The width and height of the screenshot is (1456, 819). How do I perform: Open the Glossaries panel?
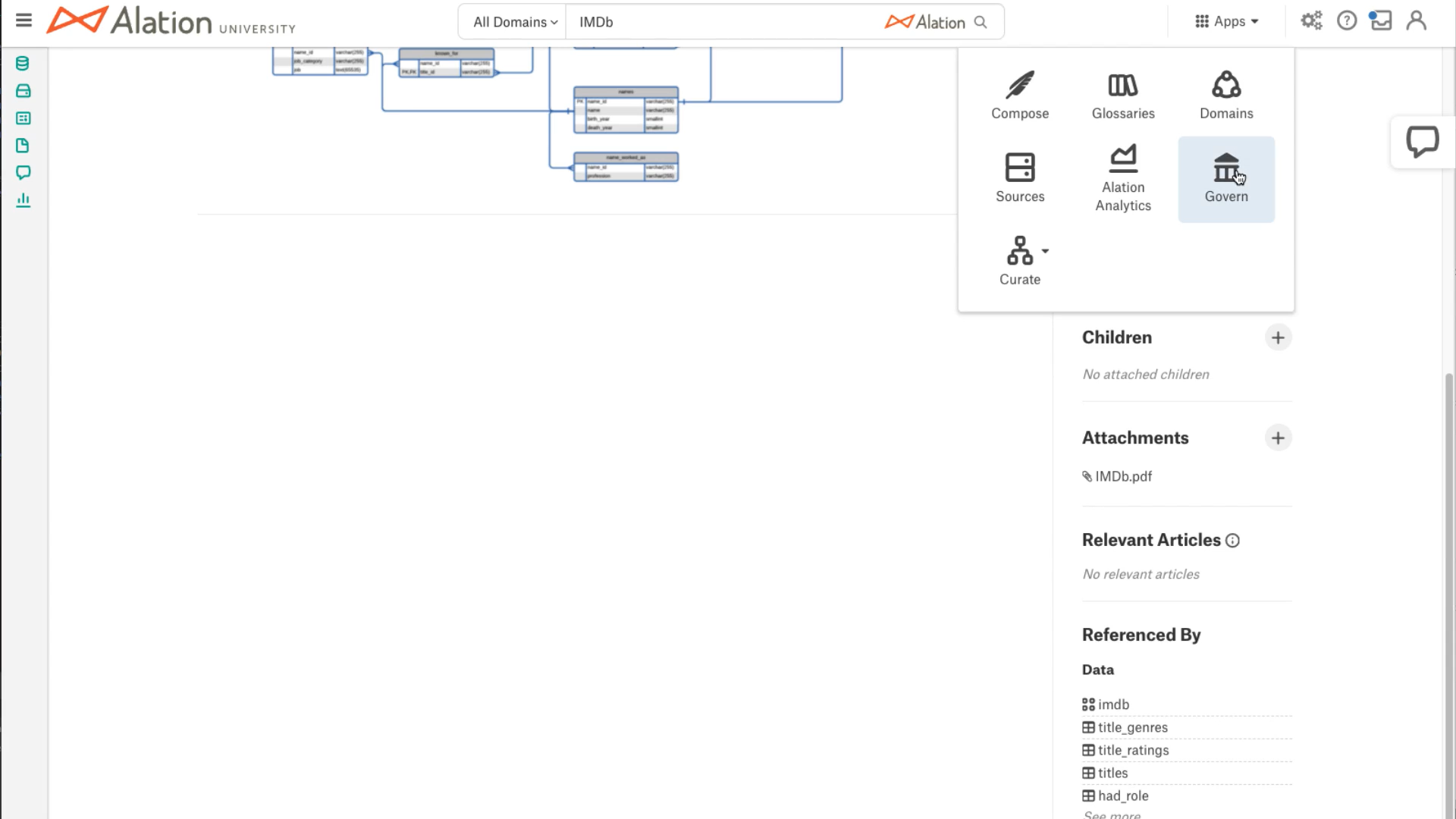(x=1122, y=95)
